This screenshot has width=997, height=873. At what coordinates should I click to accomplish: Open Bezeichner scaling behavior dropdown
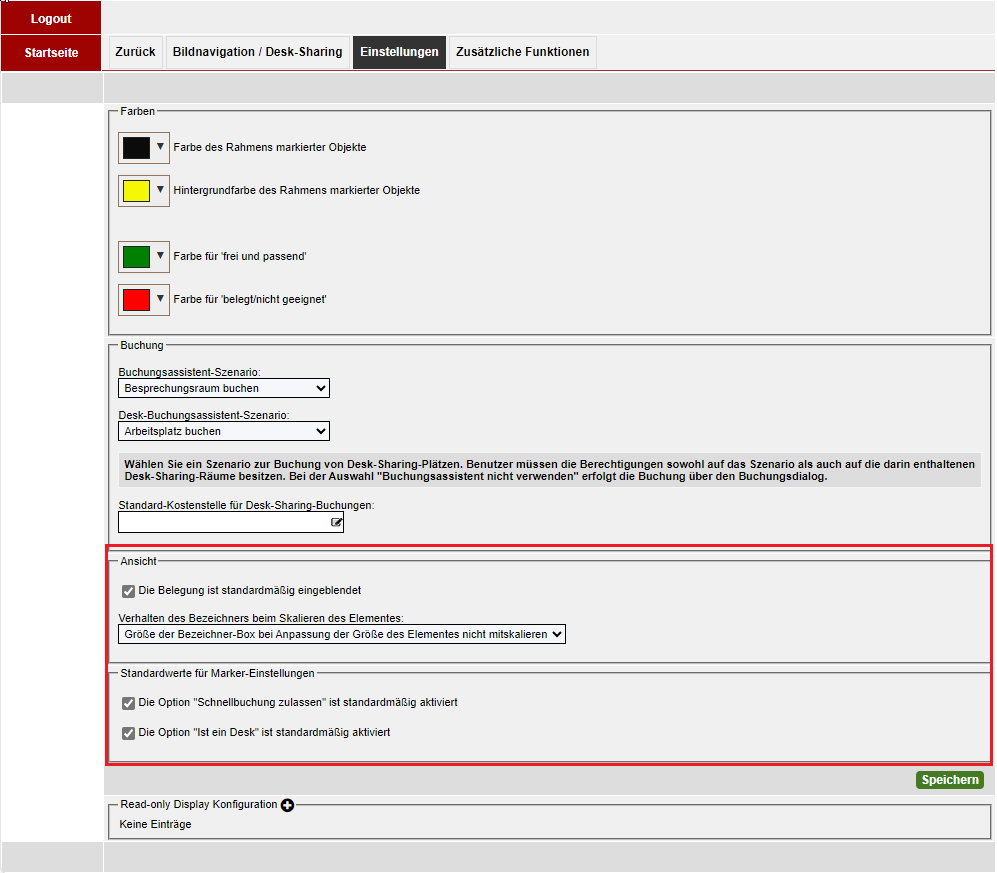click(341, 634)
